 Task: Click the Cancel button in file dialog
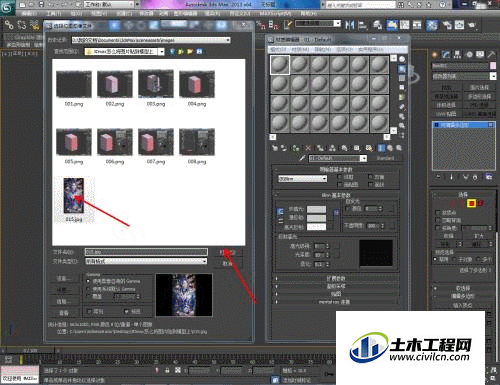pyautogui.click(x=227, y=264)
